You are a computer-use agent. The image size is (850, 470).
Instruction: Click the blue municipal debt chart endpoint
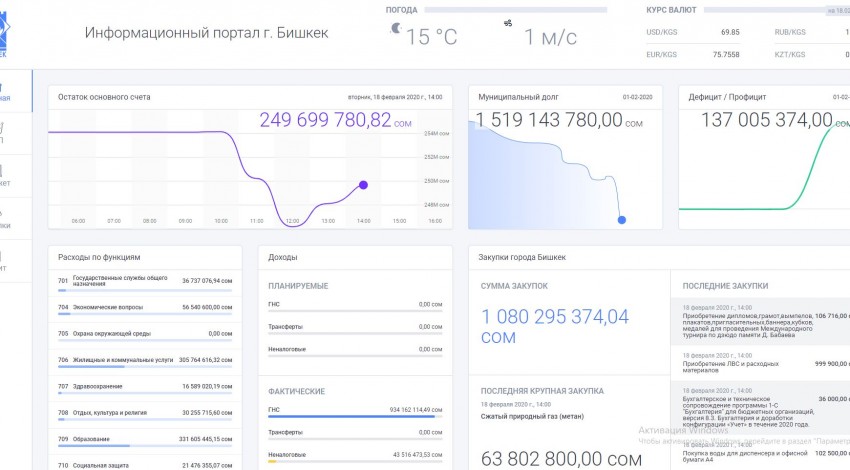pyautogui.click(x=621, y=220)
